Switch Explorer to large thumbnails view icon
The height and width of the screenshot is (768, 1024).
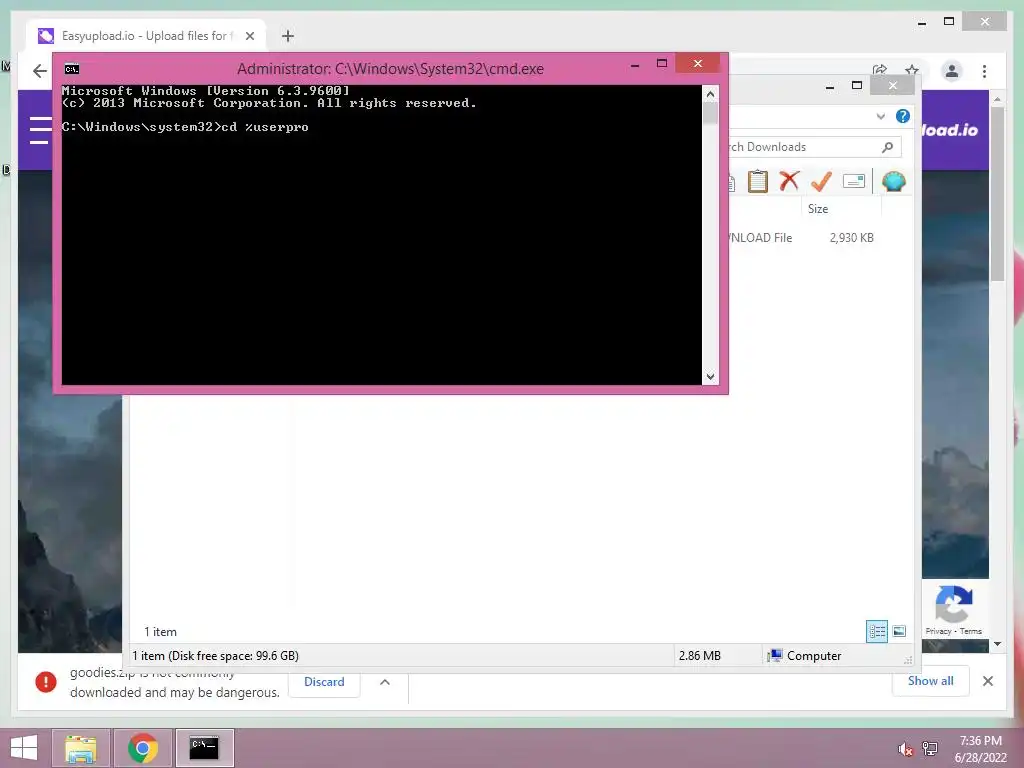tap(899, 631)
